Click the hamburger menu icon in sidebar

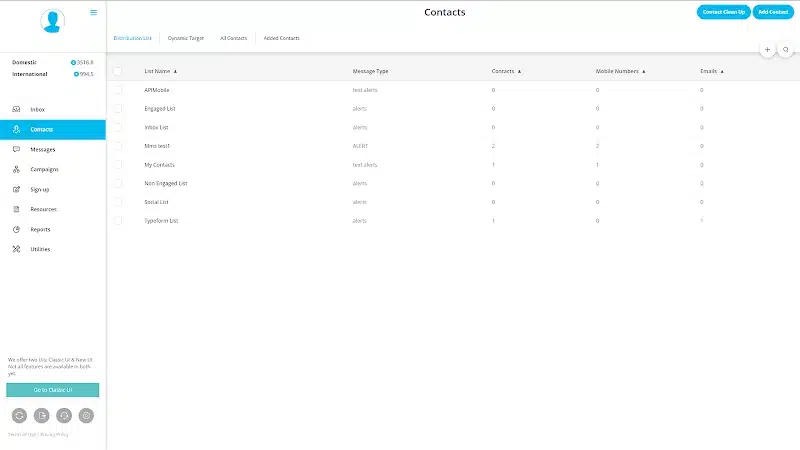94,13
